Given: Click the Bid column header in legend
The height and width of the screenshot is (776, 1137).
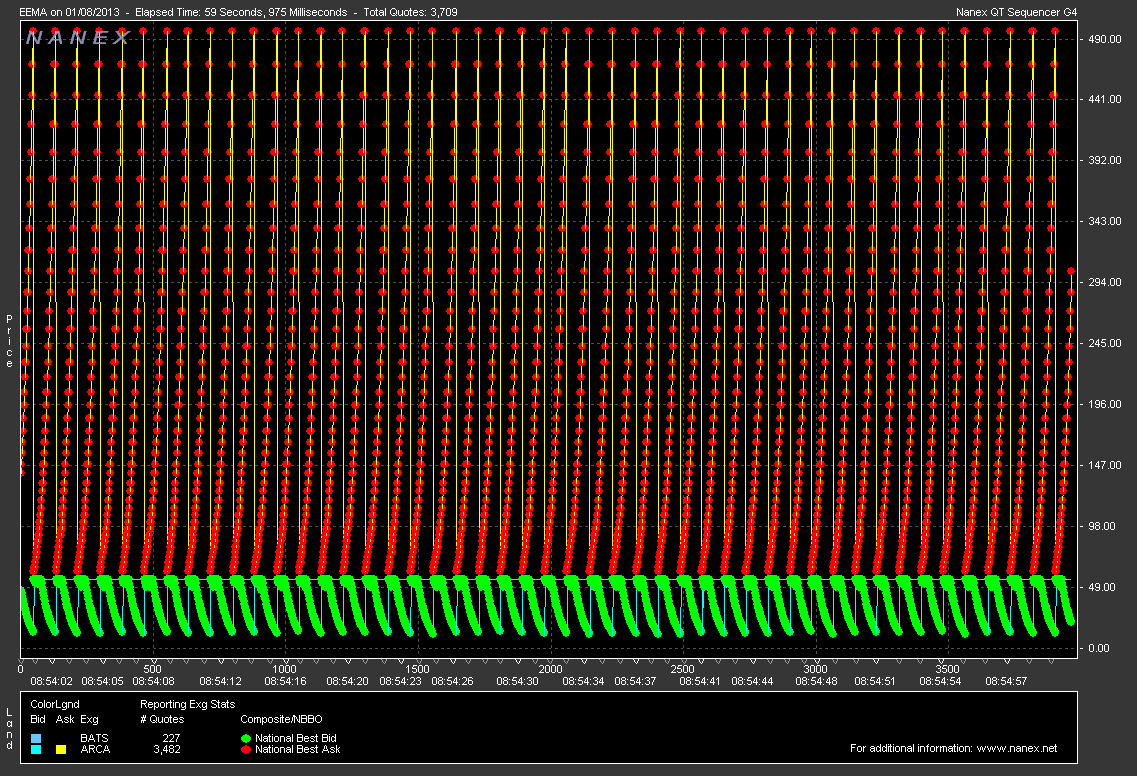Looking at the screenshot, I should 38,719.
